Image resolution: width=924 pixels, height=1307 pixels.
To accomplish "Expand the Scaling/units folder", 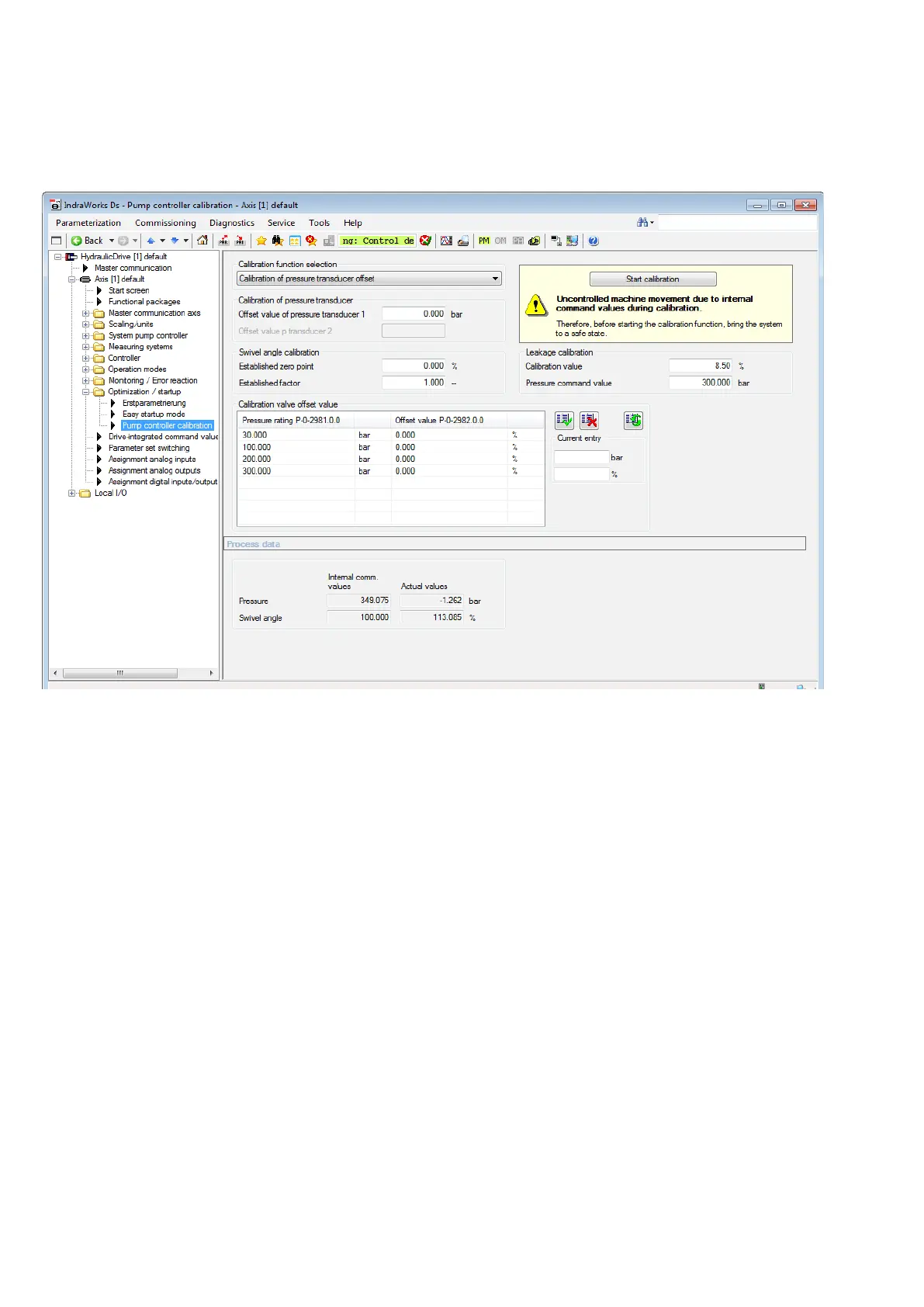I will [85, 324].
